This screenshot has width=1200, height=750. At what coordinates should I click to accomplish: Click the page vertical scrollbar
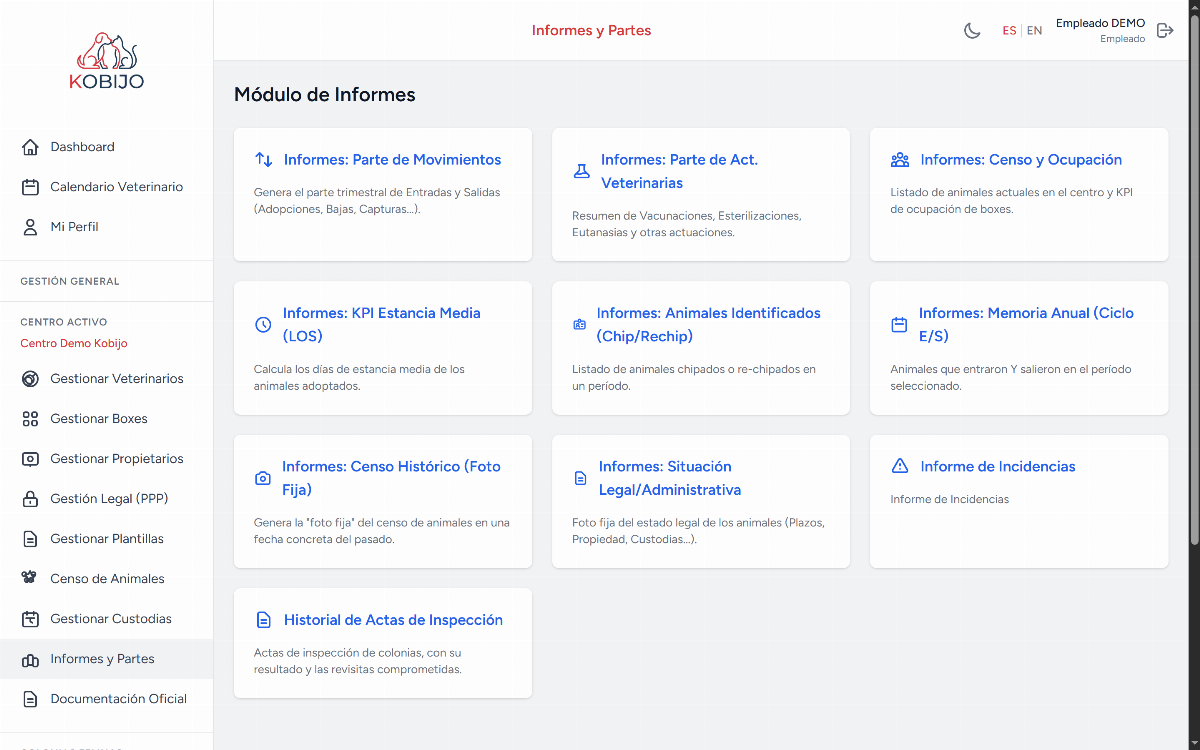1194,280
